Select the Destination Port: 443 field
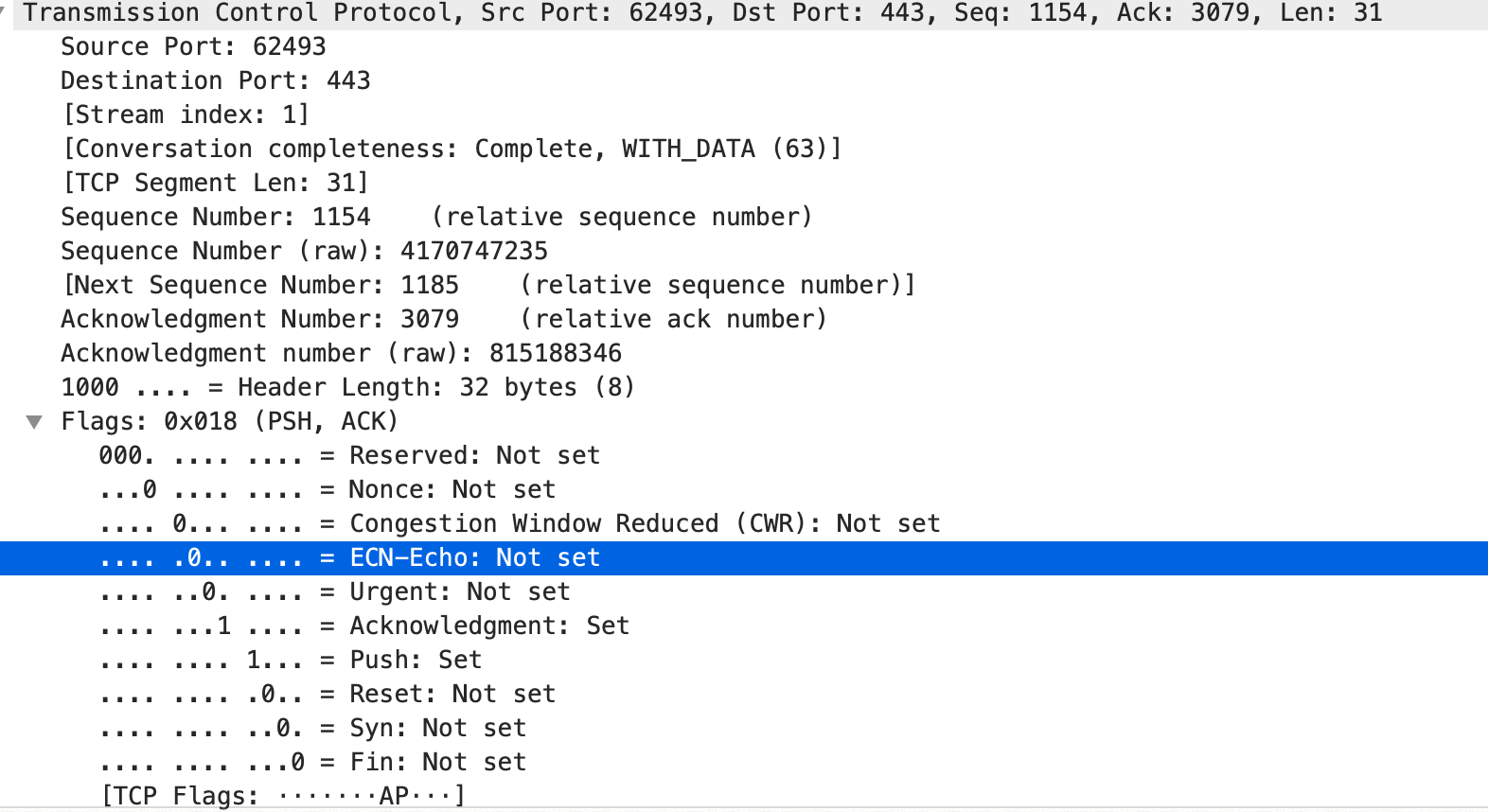 pos(215,80)
